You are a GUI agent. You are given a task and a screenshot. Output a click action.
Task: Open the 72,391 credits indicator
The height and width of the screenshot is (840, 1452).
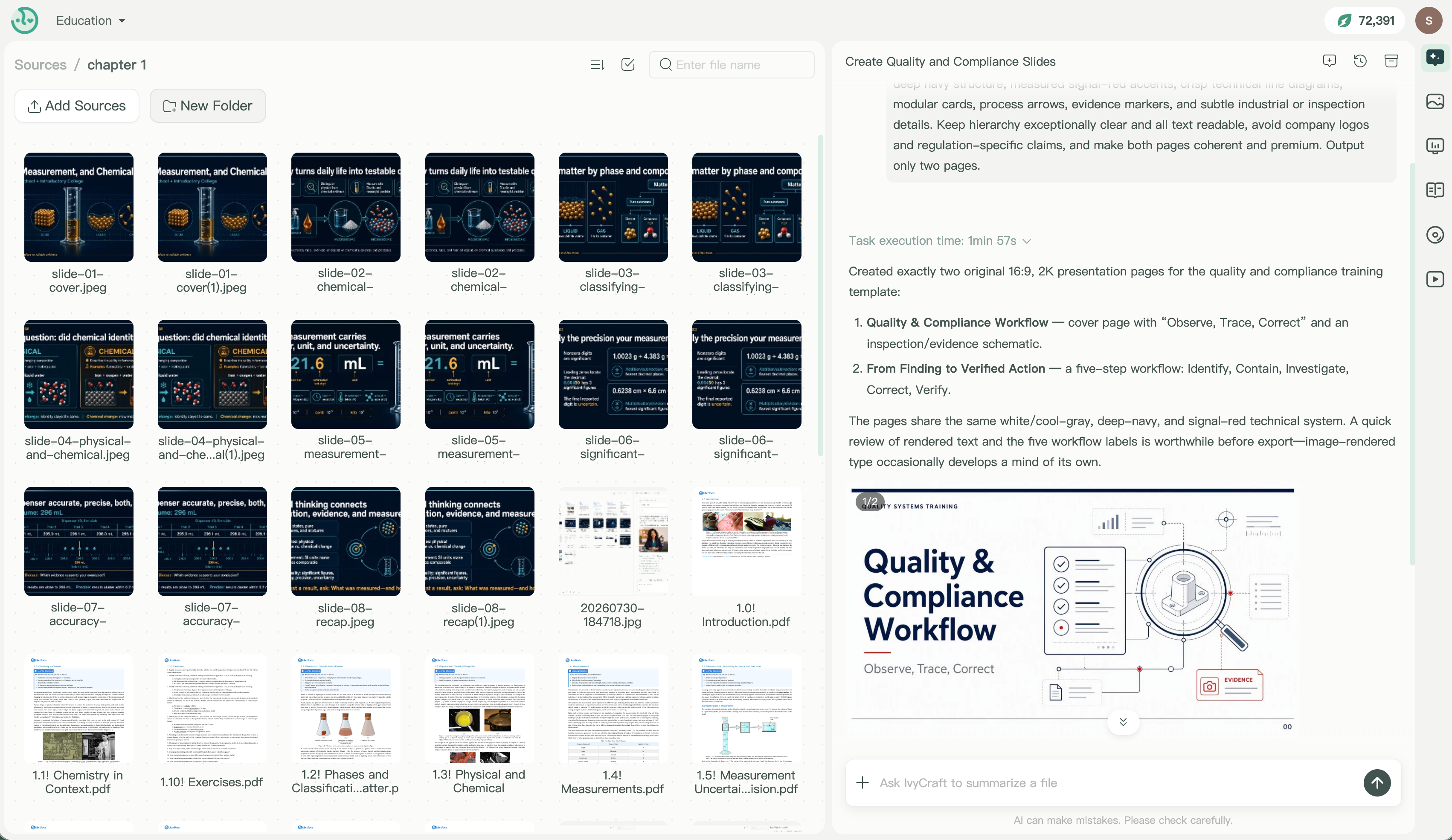point(1365,21)
